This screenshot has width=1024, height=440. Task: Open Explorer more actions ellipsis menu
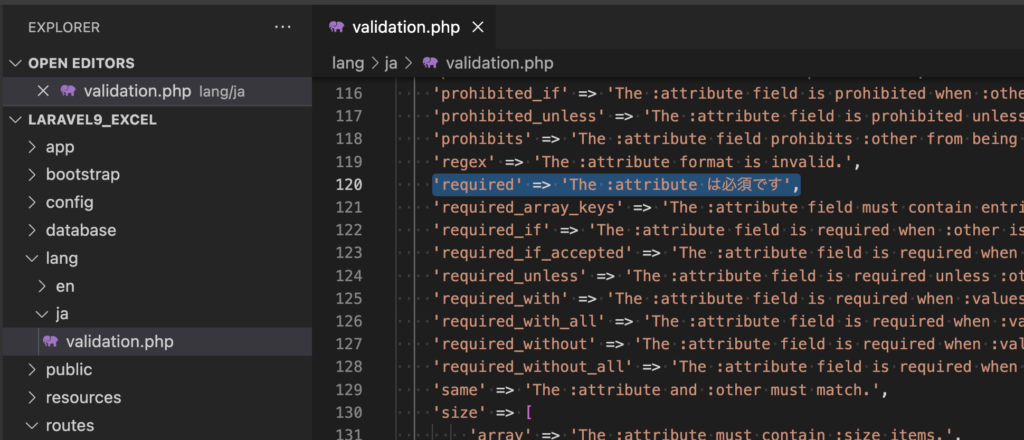point(283,27)
